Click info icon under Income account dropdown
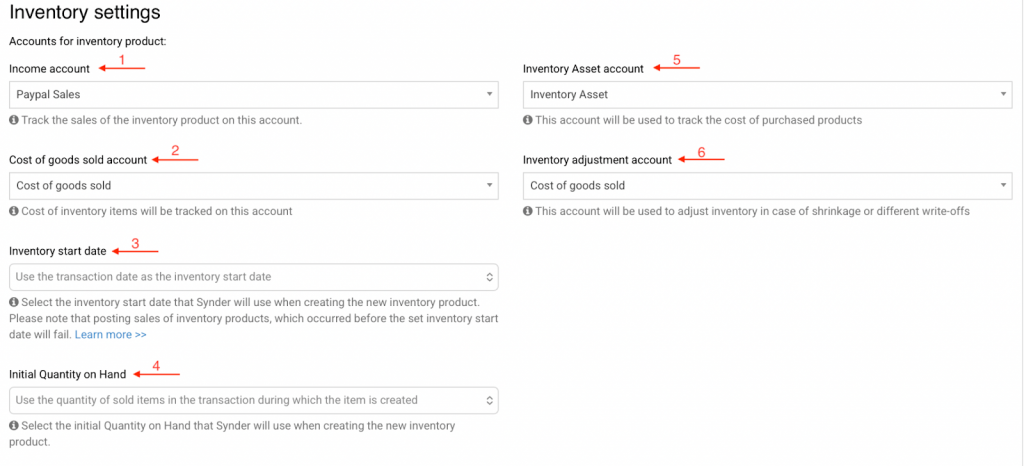This screenshot has width=1024, height=466. [x=13, y=120]
